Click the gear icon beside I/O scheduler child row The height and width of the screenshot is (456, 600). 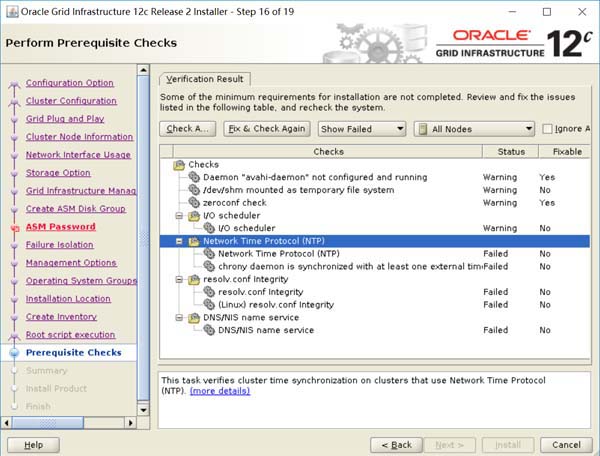point(209,228)
